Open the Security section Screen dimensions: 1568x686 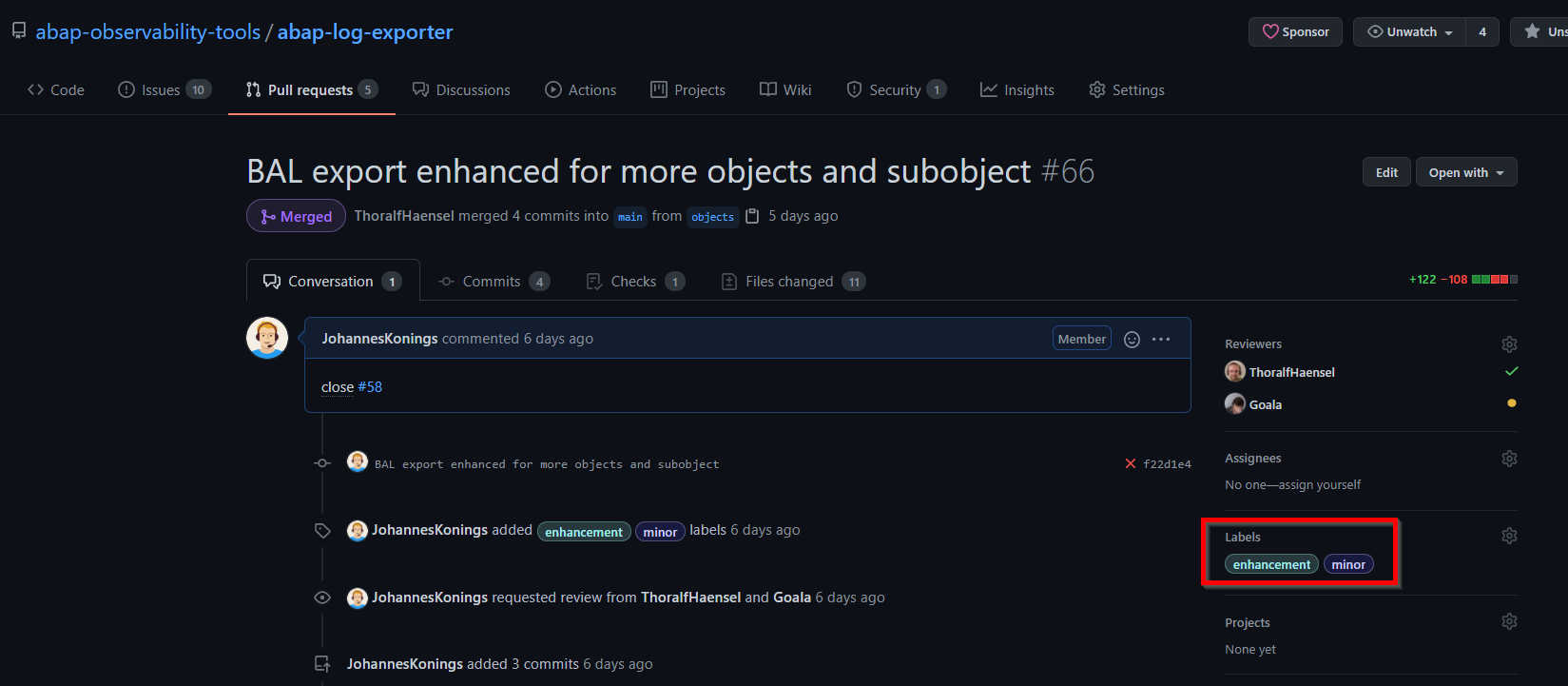coord(895,89)
